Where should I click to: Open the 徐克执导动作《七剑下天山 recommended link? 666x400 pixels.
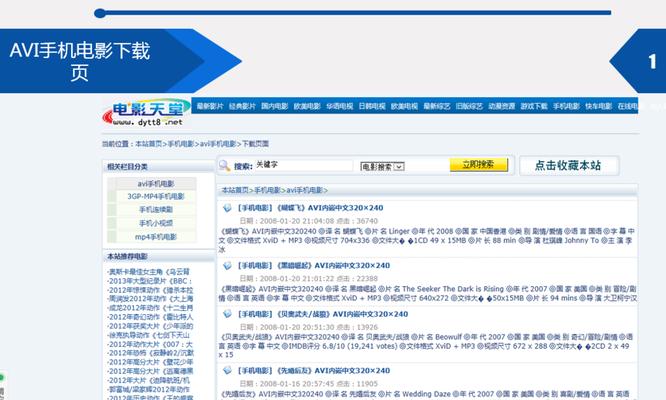click(149, 335)
